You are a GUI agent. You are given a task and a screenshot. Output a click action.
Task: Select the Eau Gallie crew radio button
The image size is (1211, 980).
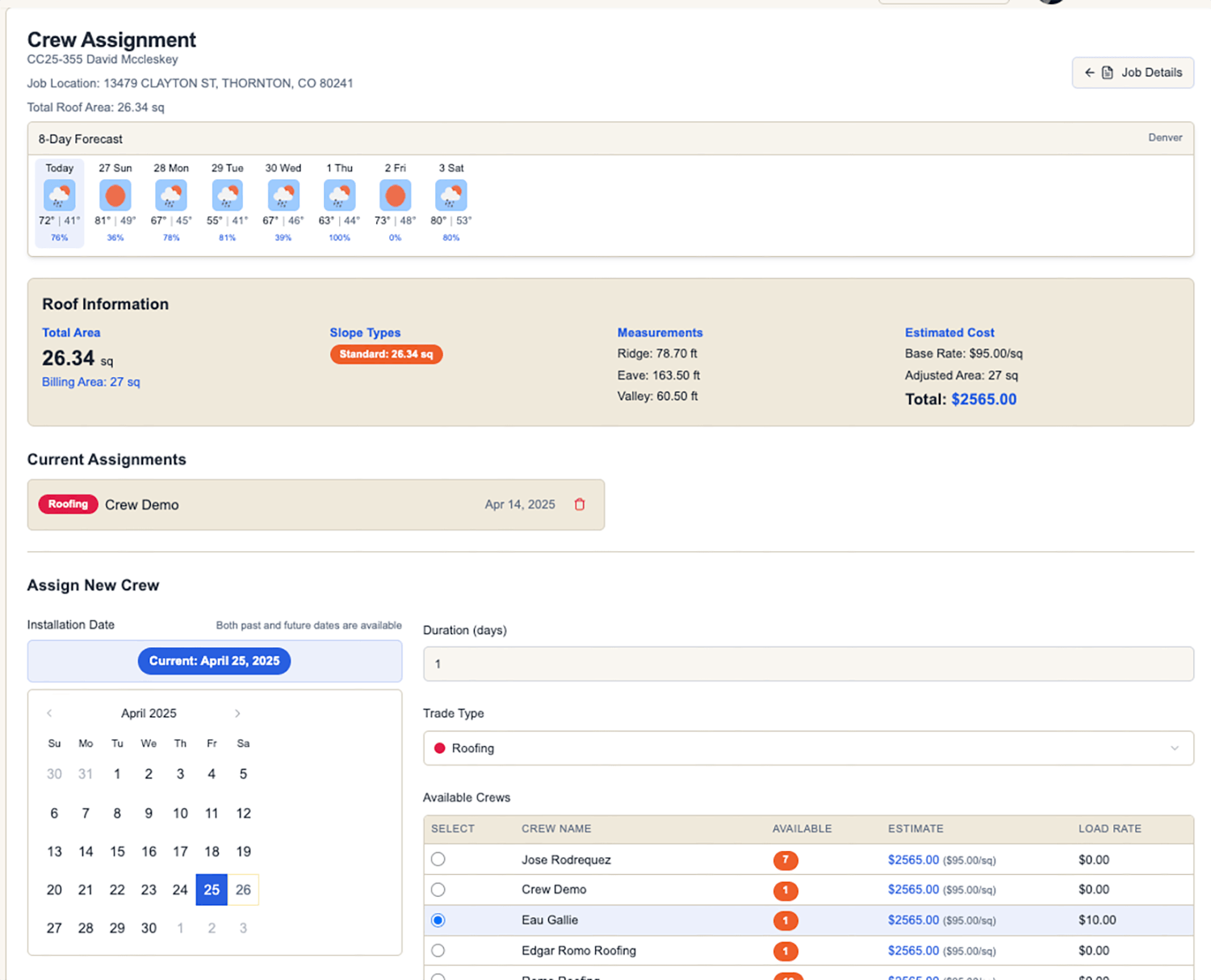pos(437,919)
